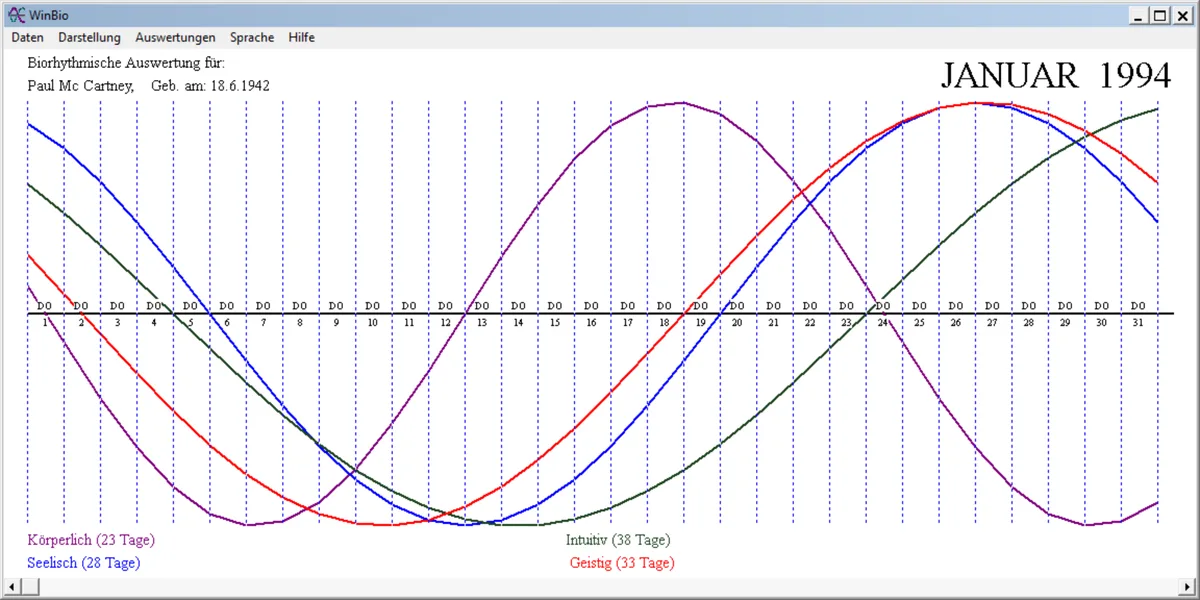Select day 1 on the chart axis
The height and width of the screenshot is (600, 1200).
(45, 323)
